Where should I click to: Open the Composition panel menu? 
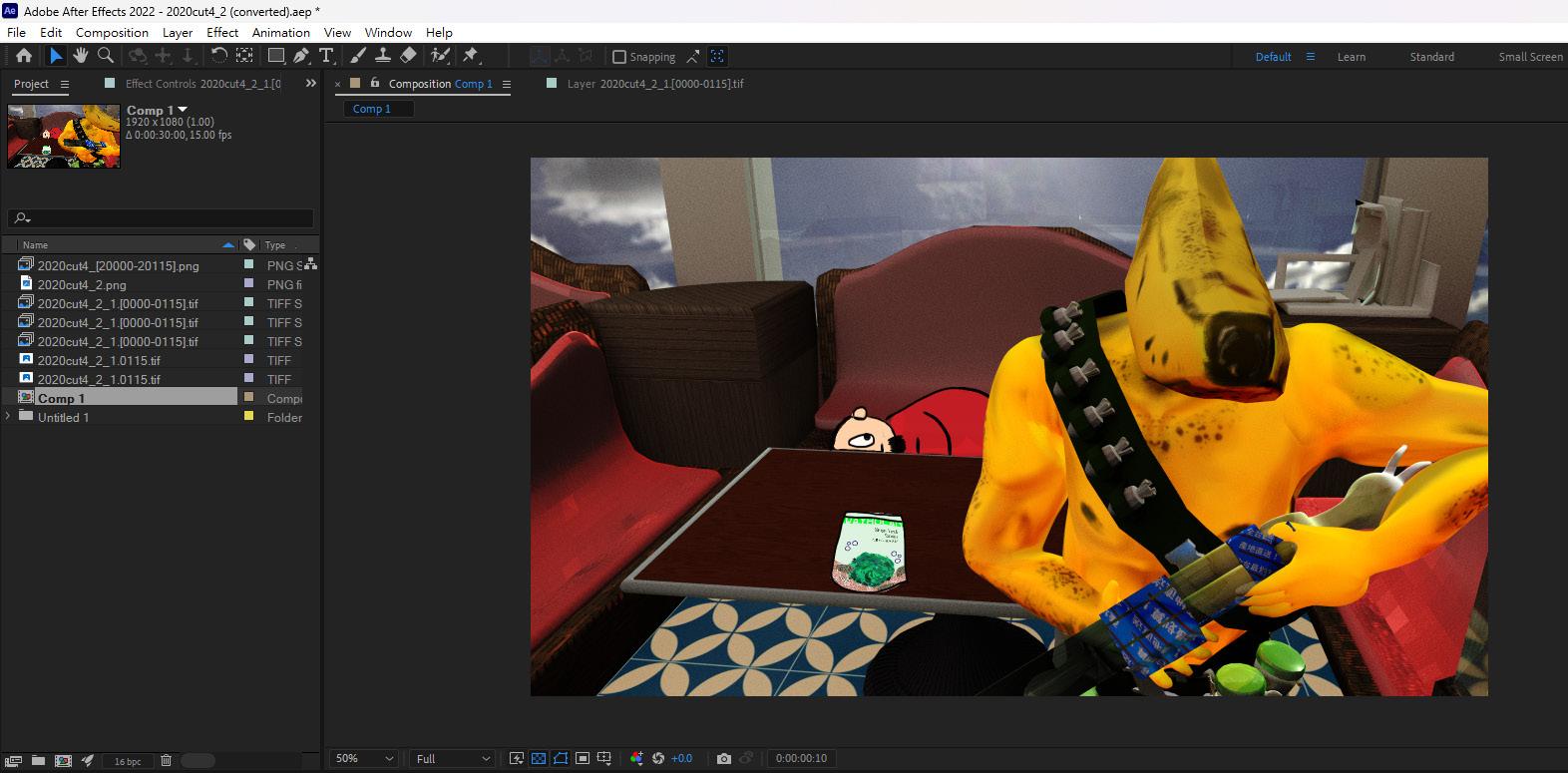[x=506, y=84]
